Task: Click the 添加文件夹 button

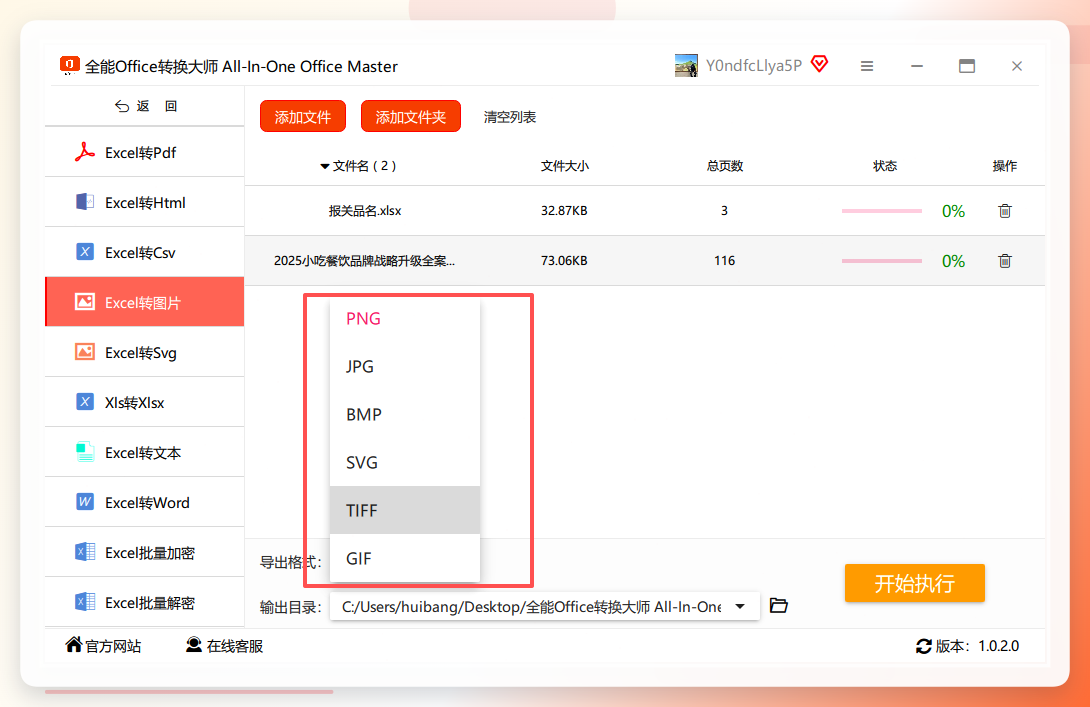Action: tap(411, 116)
